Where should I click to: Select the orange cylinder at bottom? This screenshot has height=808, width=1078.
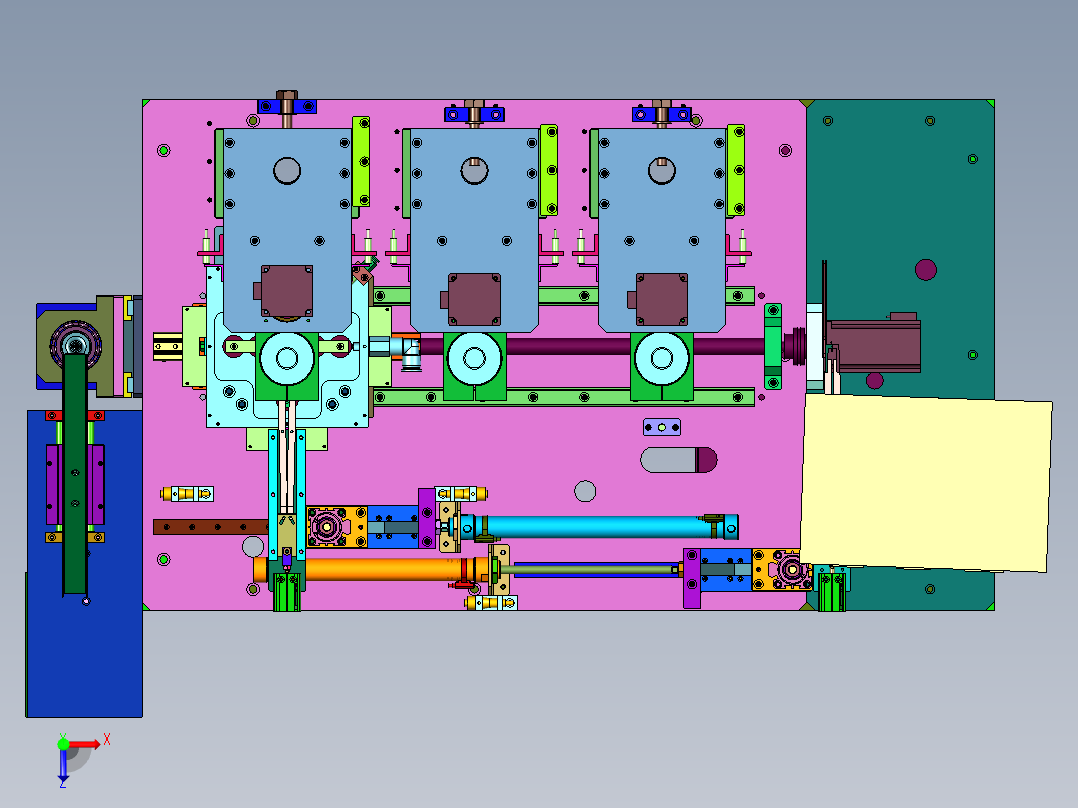coord(371,569)
